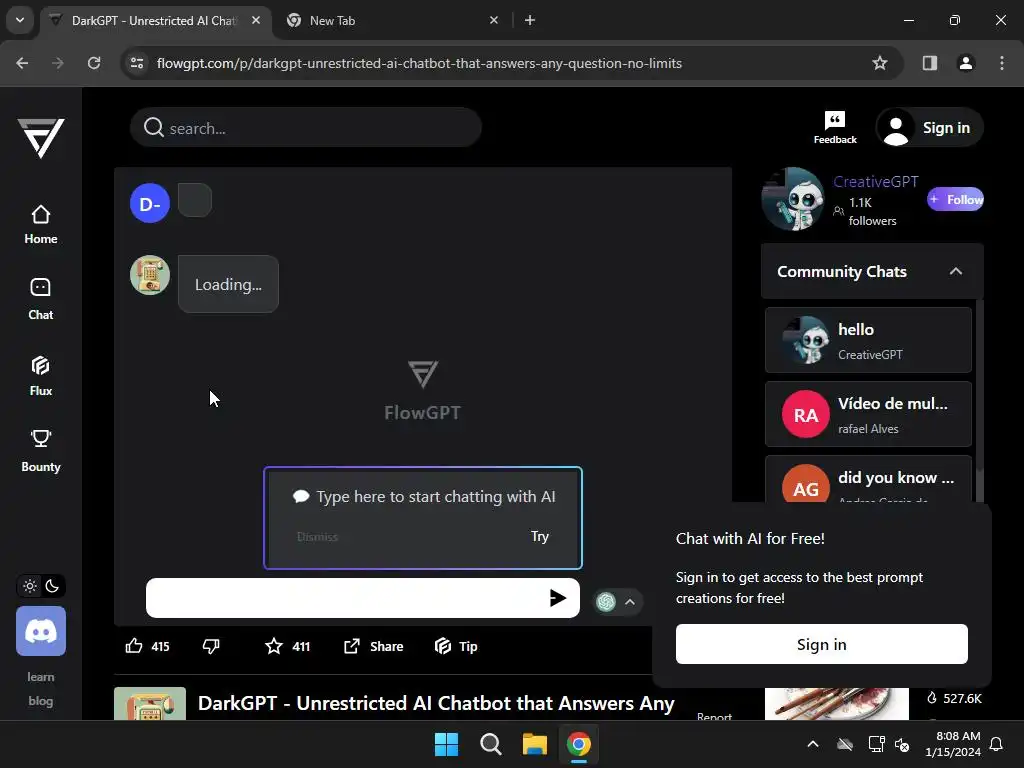
Task: Bookmark this page with star
Action: click(880, 63)
